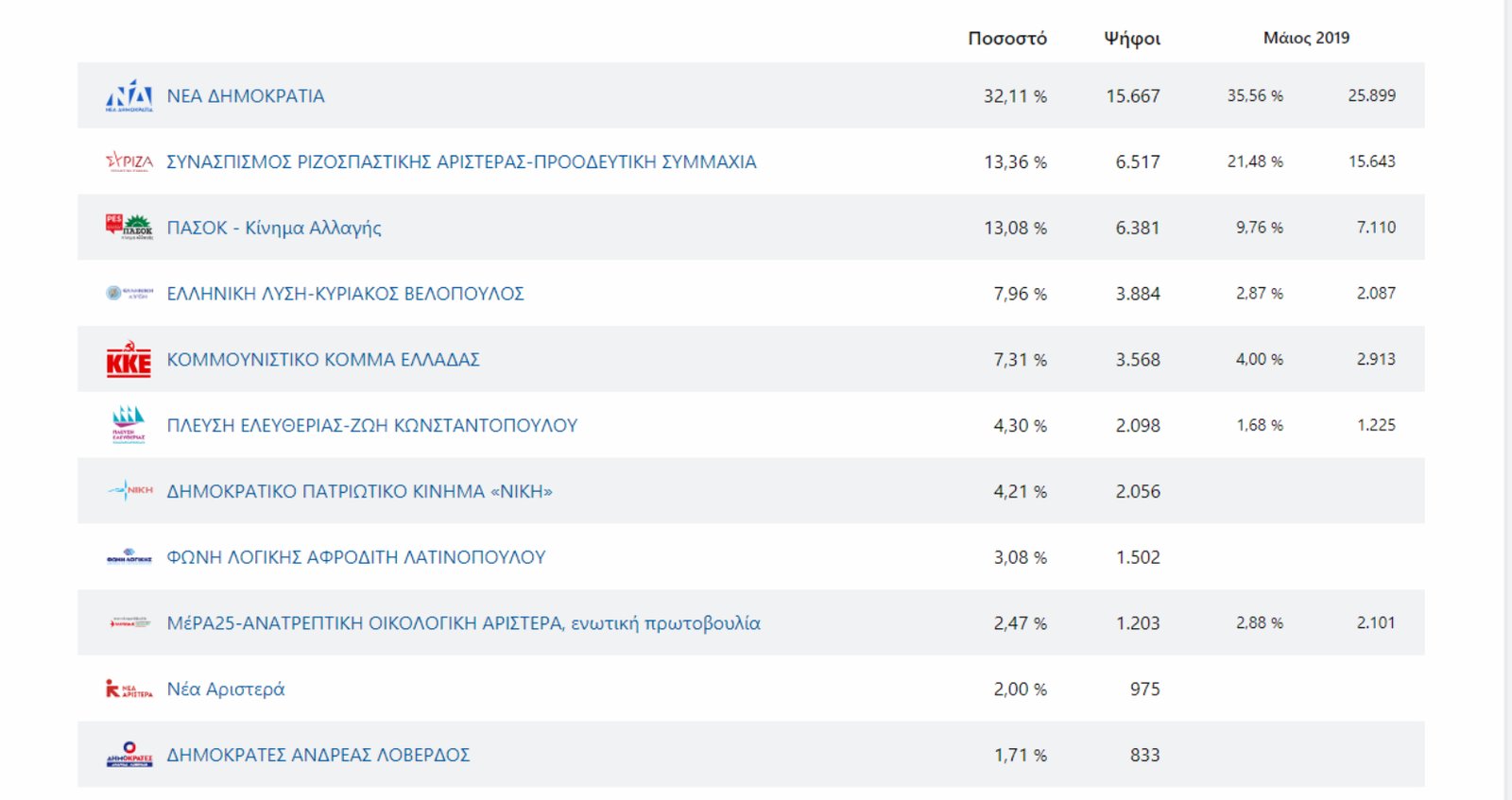Image resolution: width=1512 pixels, height=800 pixels.
Task: Open the ΝΕΑ ΔΗΜΟΚΡΑΤΙΑ party link
Action: point(246,96)
